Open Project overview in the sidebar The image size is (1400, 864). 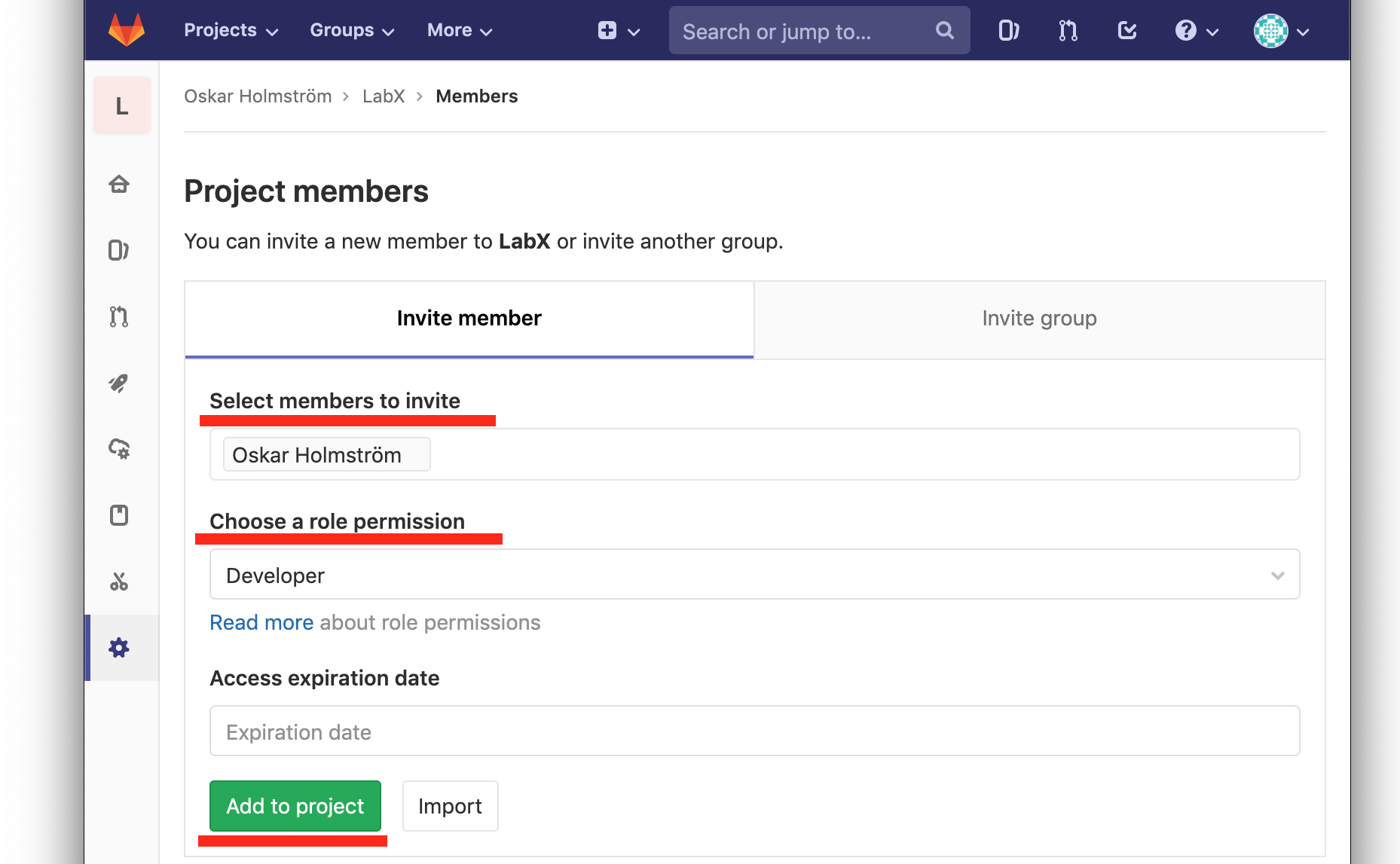pos(119,184)
